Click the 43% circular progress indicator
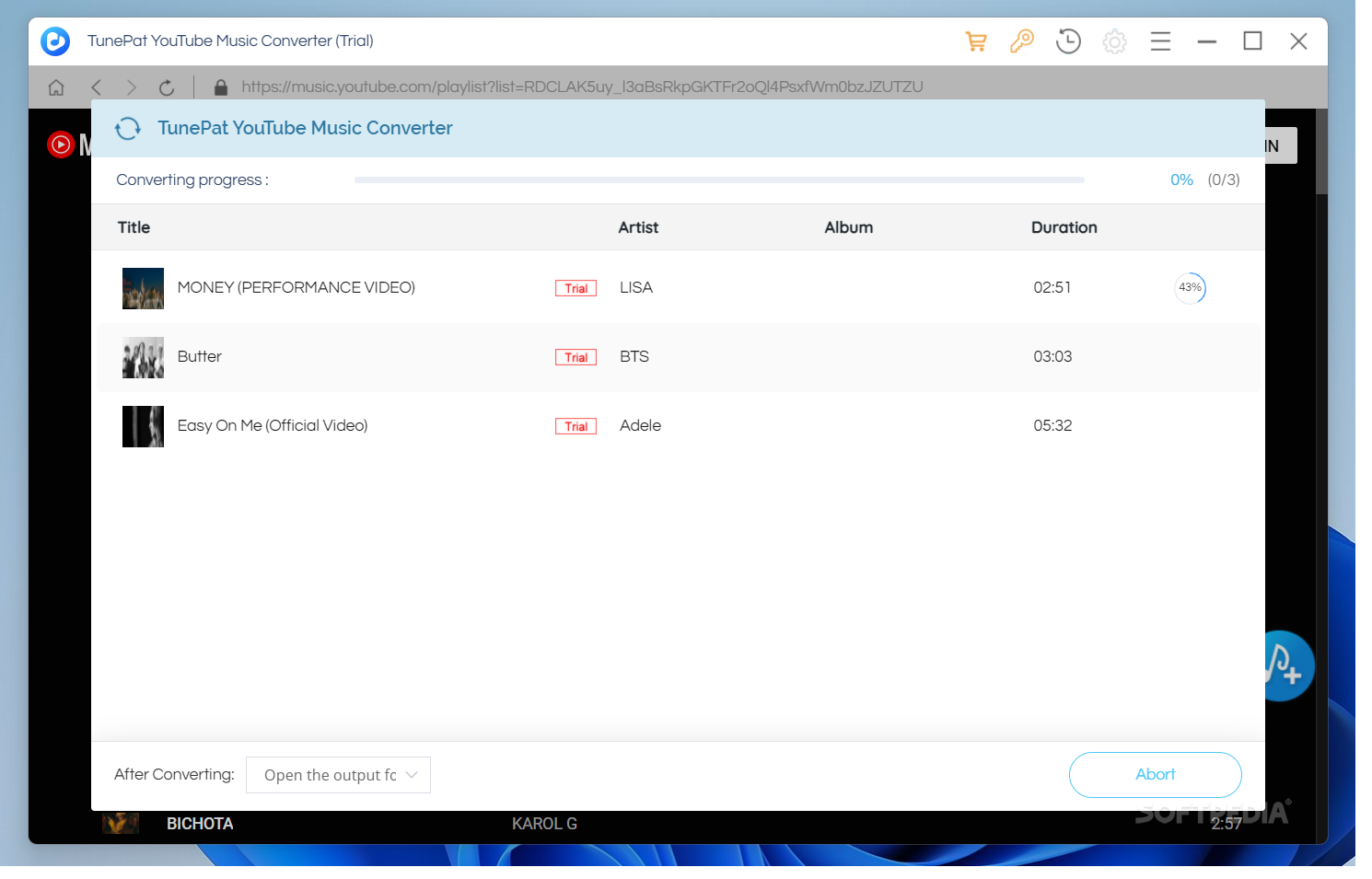The image size is (1372, 879). click(x=1190, y=288)
